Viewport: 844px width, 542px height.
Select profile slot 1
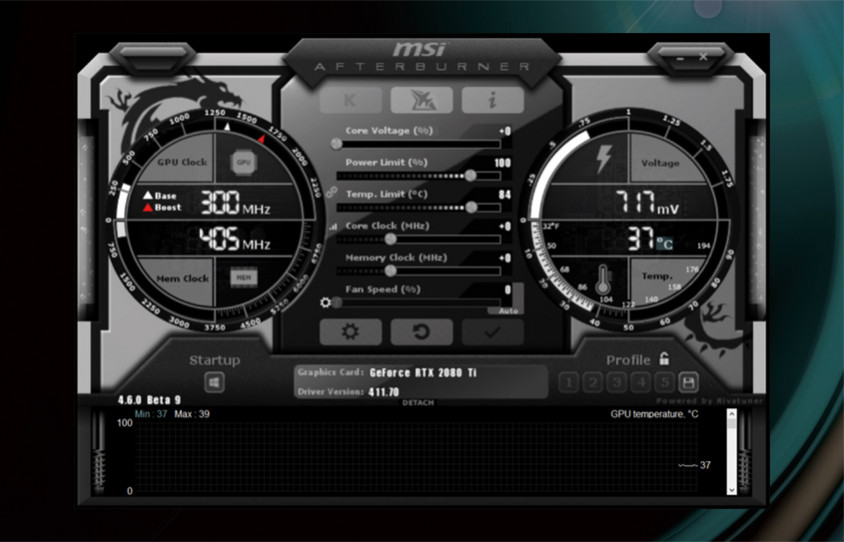tap(568, 383)
